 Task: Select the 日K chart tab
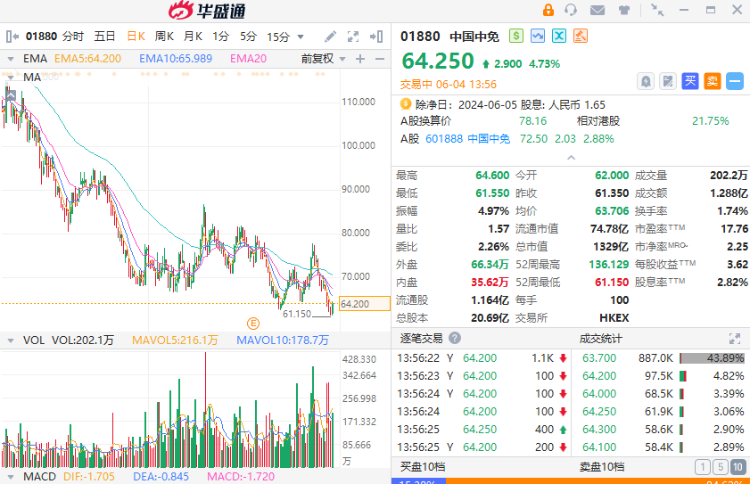click(x=136, y=36)
